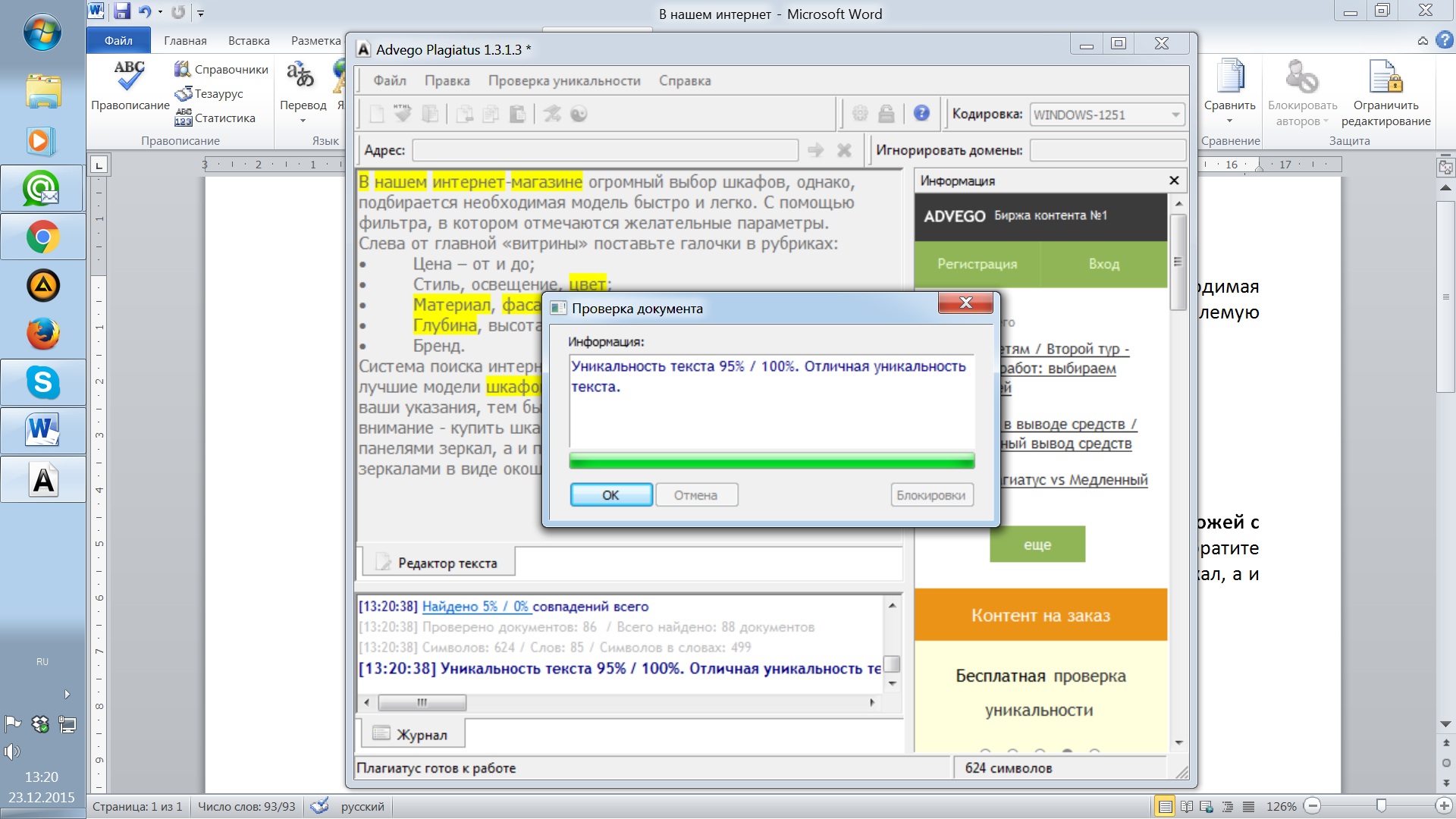
Task: Click the русский language indicator in status bar
Action: pyautogui.click(x=362, y=807)
